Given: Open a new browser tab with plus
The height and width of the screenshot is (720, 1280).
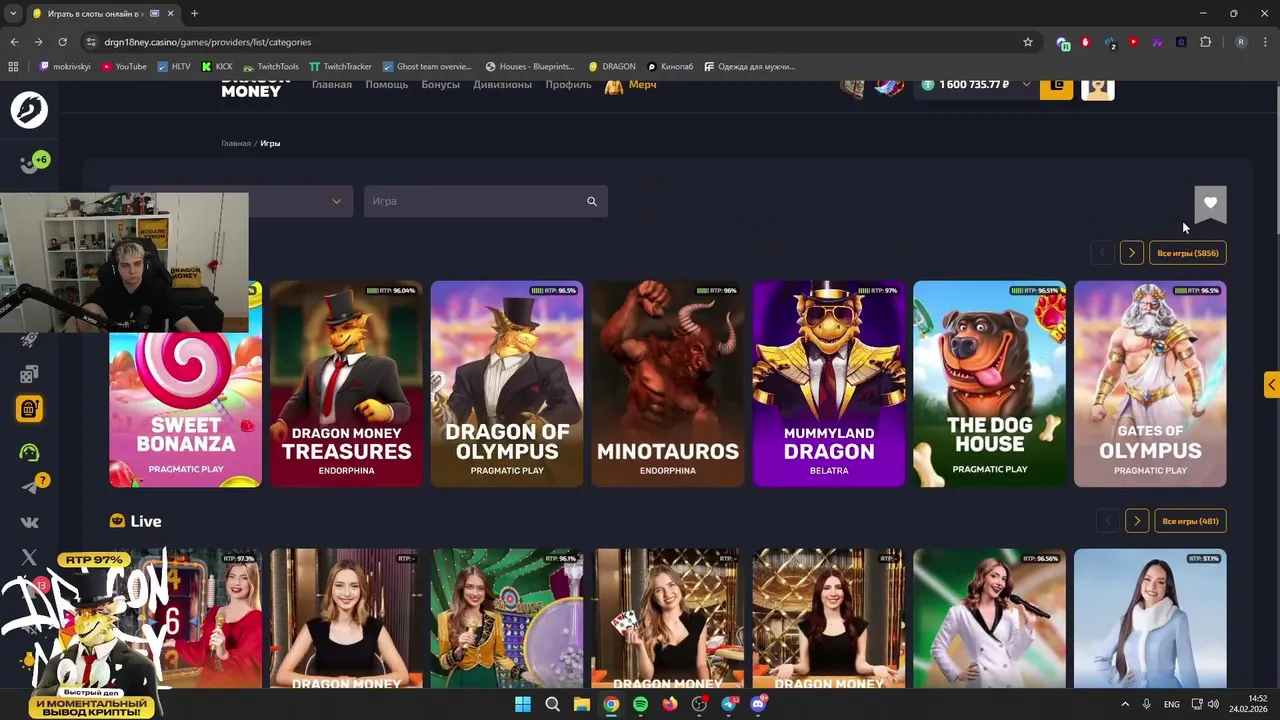Looking at the screenshot, I should point(194,13).
